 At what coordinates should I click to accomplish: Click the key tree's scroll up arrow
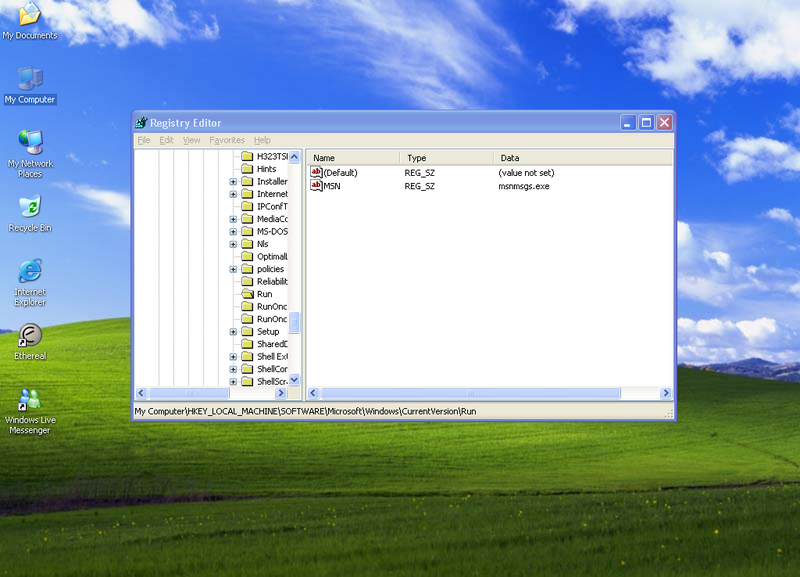coord(294,156)
